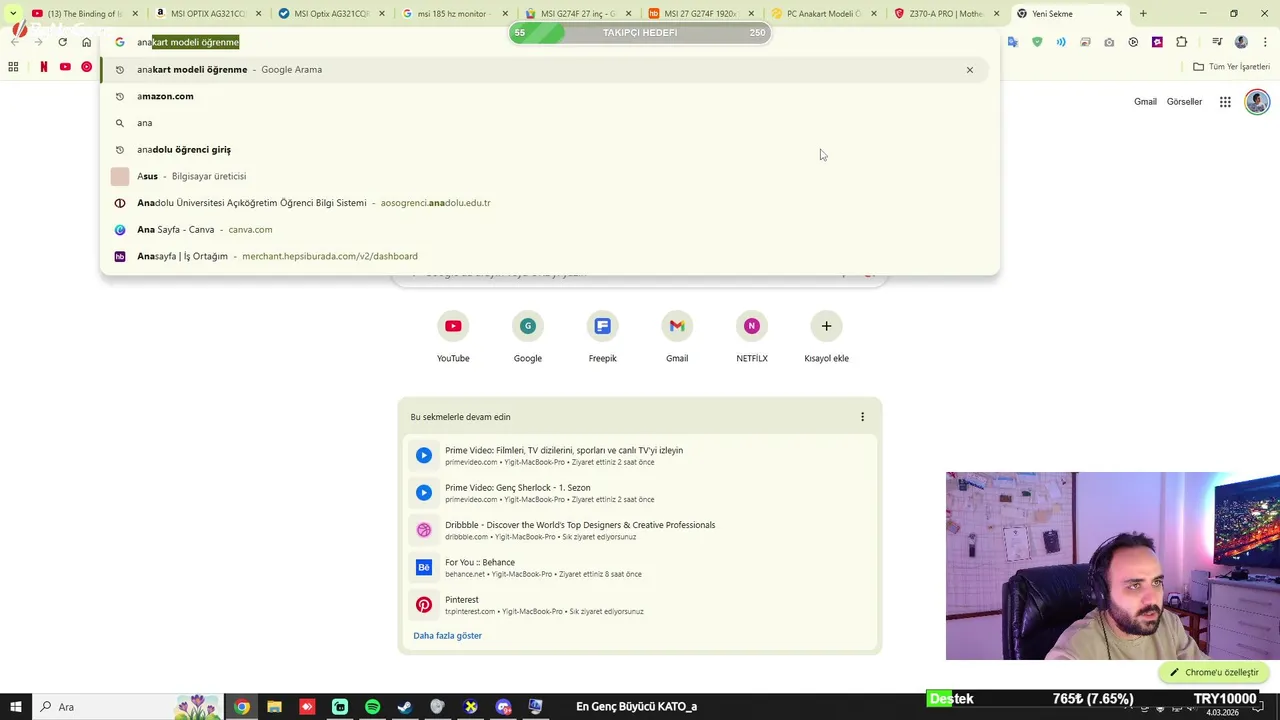This screenshot has height=720, width=1280.
Task: Open a new tab with plus button
Action: coord(1143,14)
